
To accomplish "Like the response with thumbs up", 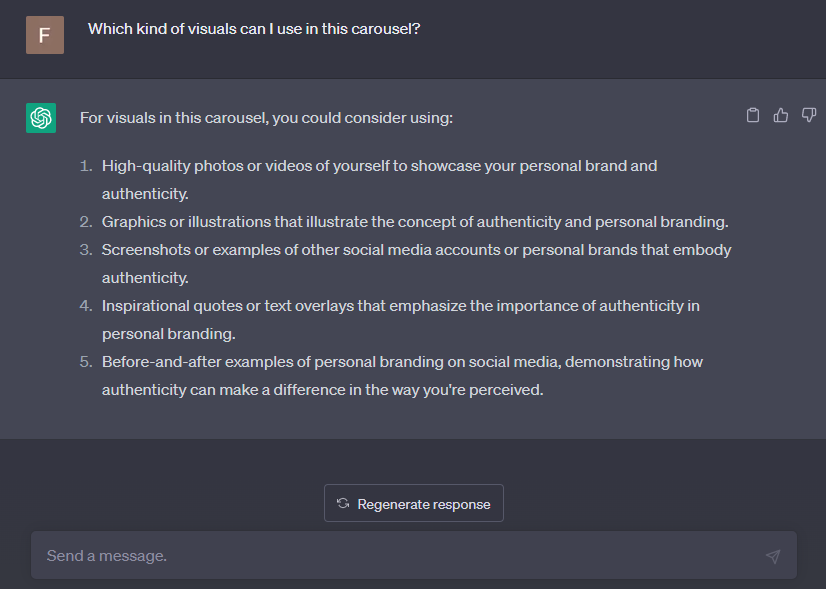I will point(781,116).
